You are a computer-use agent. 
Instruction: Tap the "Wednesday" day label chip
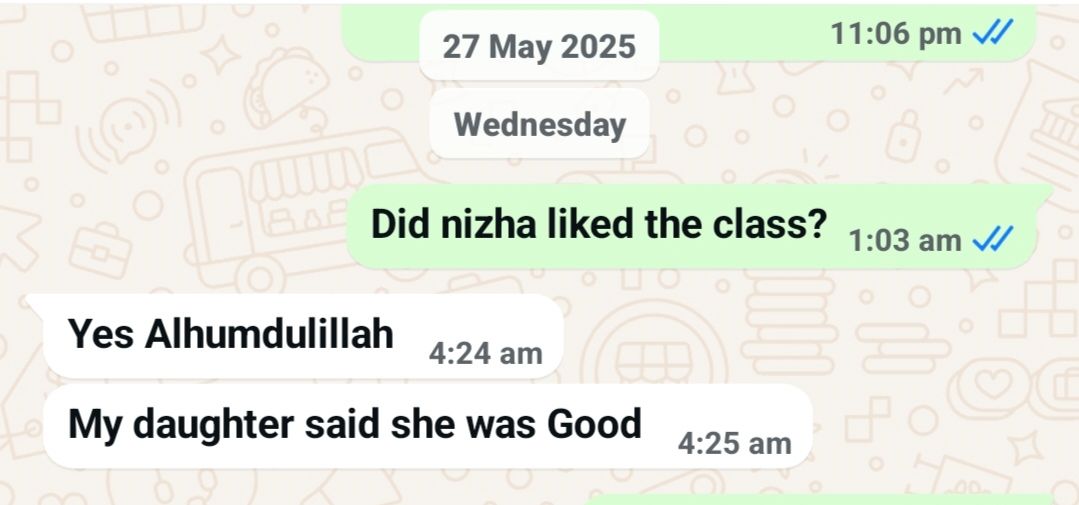tap(540, 125)
